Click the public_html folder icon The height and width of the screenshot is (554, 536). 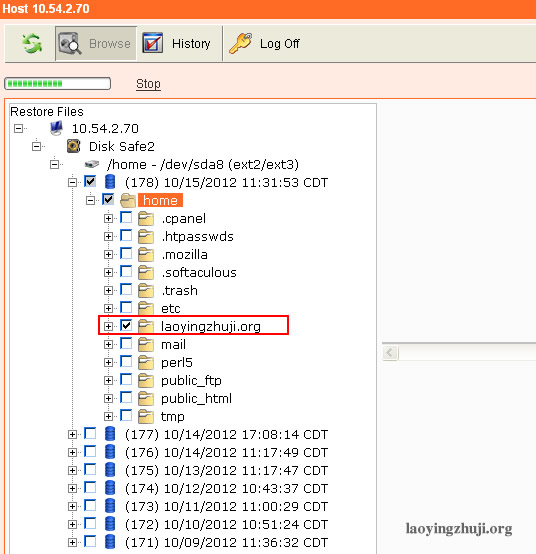point(146,398)
